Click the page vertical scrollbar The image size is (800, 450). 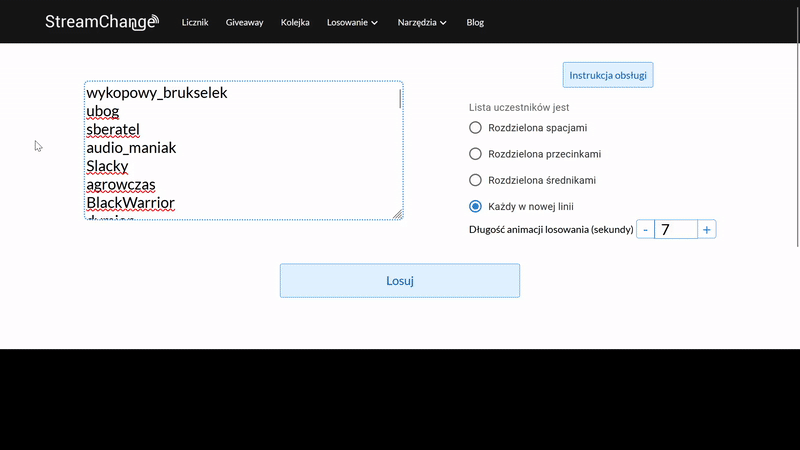pos(796,150)
